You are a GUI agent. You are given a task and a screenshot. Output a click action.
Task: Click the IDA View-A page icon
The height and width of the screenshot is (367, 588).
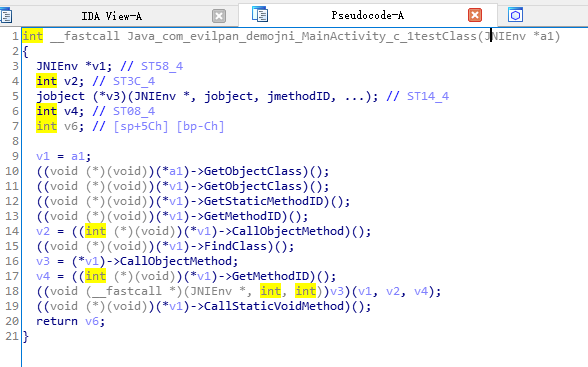(x=6, y=16)
